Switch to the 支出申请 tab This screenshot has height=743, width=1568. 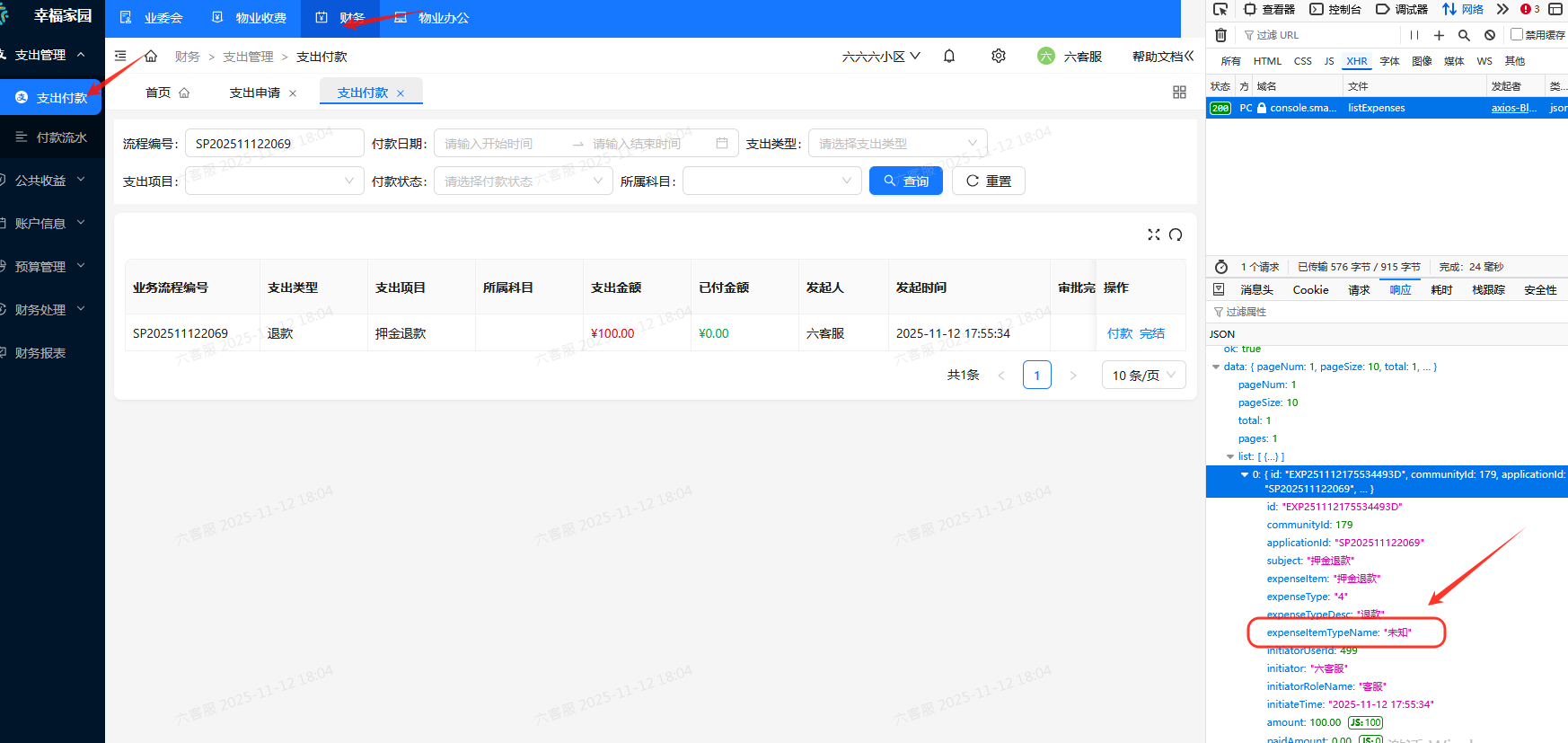(254, 93)
